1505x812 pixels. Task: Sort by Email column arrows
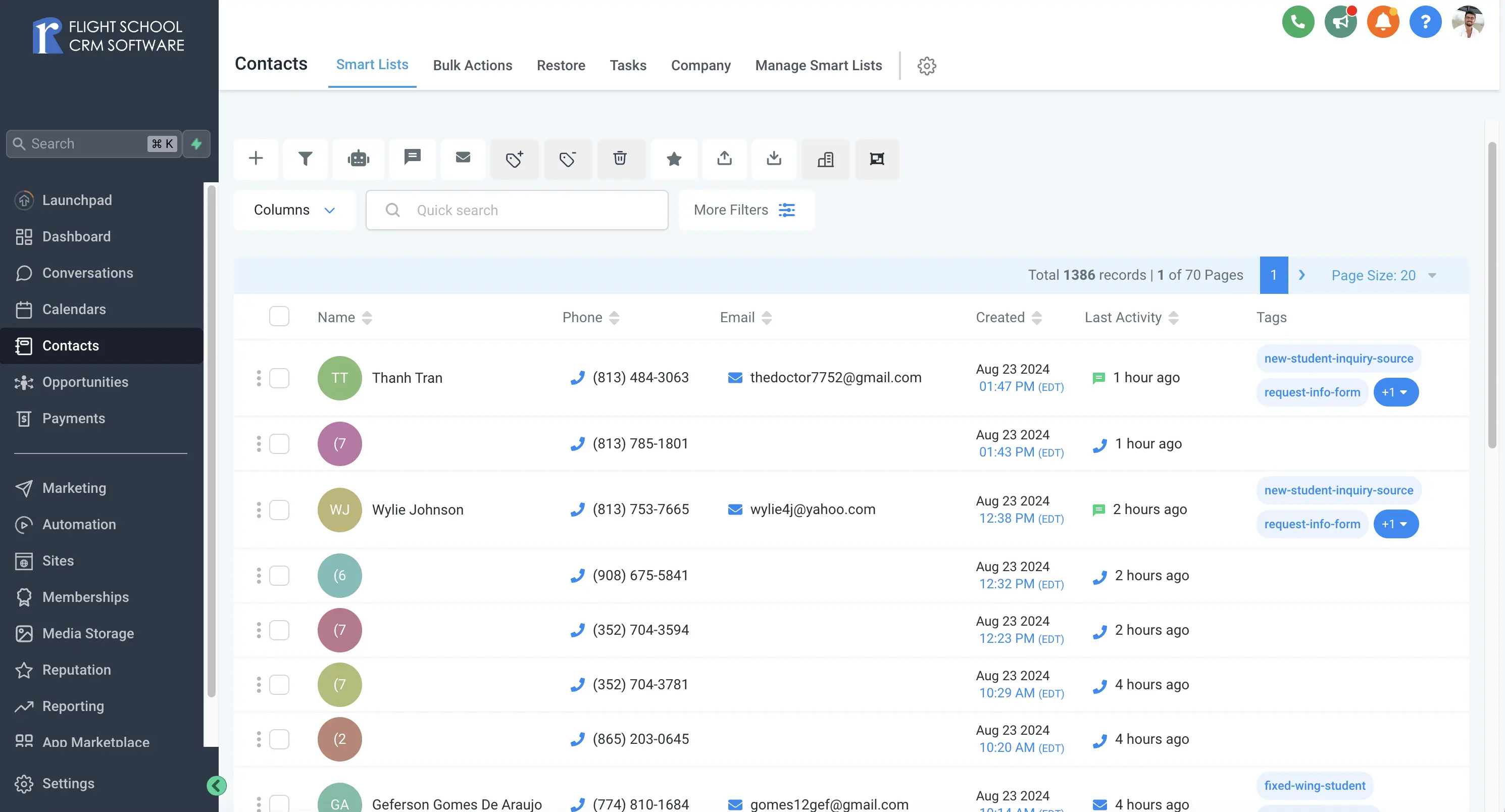coord(767,317)
